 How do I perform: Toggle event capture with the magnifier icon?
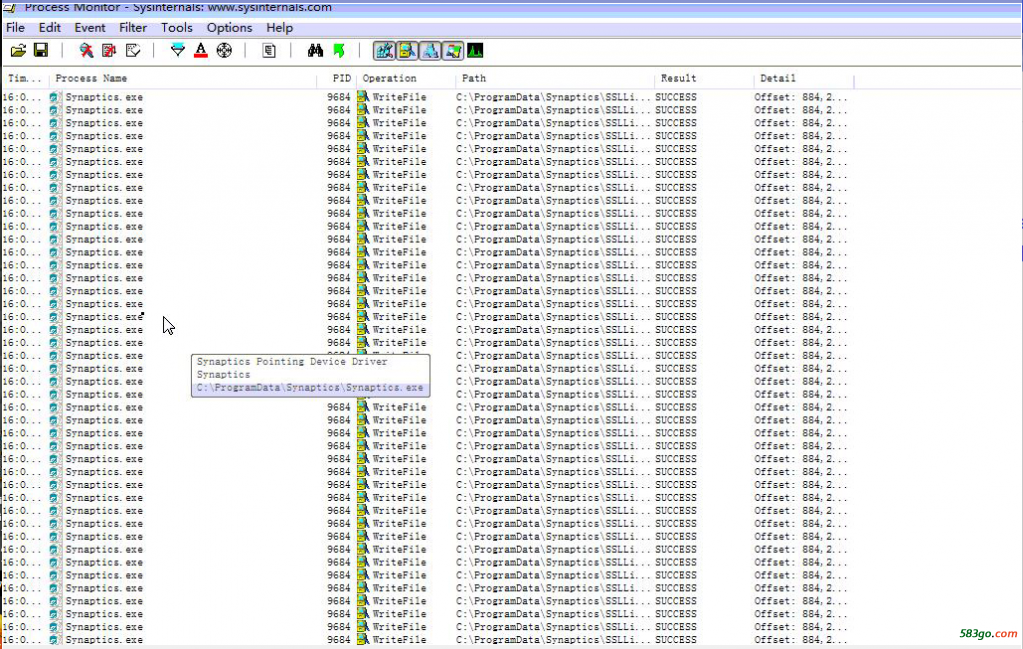point(86,50)
